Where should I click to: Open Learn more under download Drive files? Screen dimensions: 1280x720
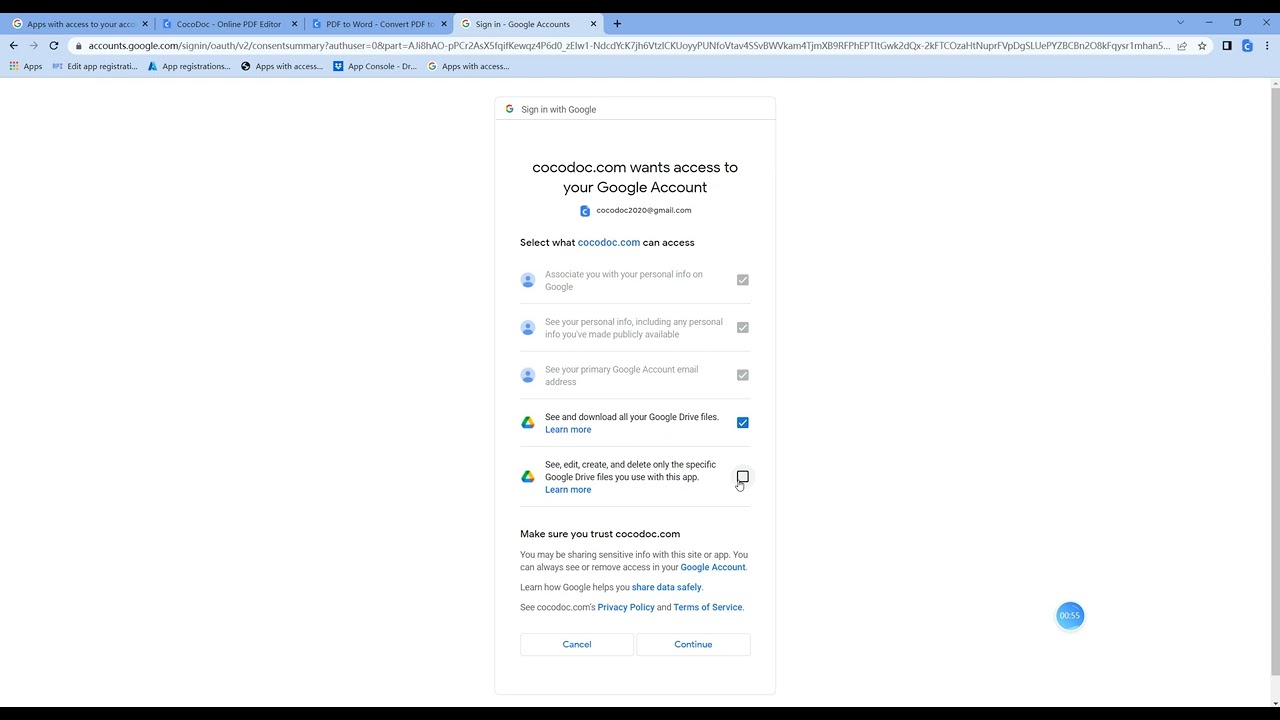[568, 430]
